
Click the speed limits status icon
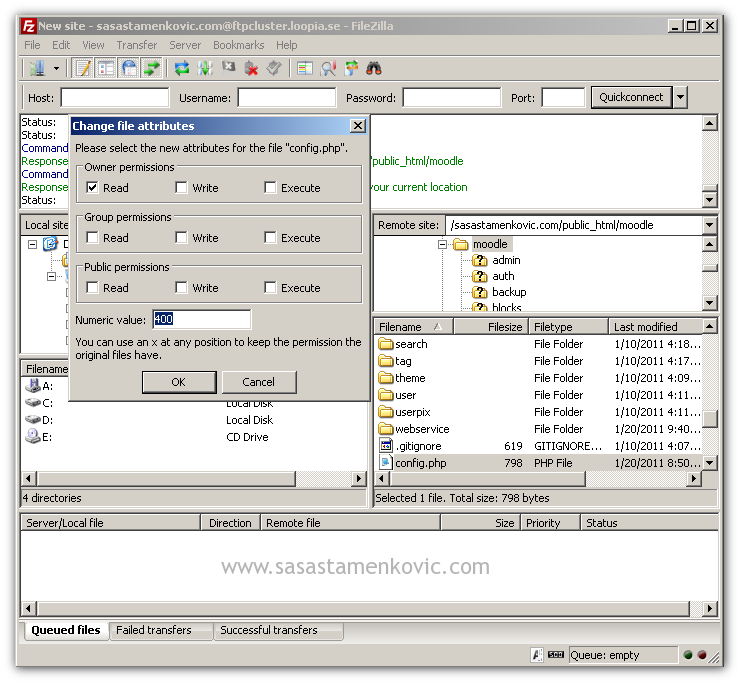(x=556, y=655)
